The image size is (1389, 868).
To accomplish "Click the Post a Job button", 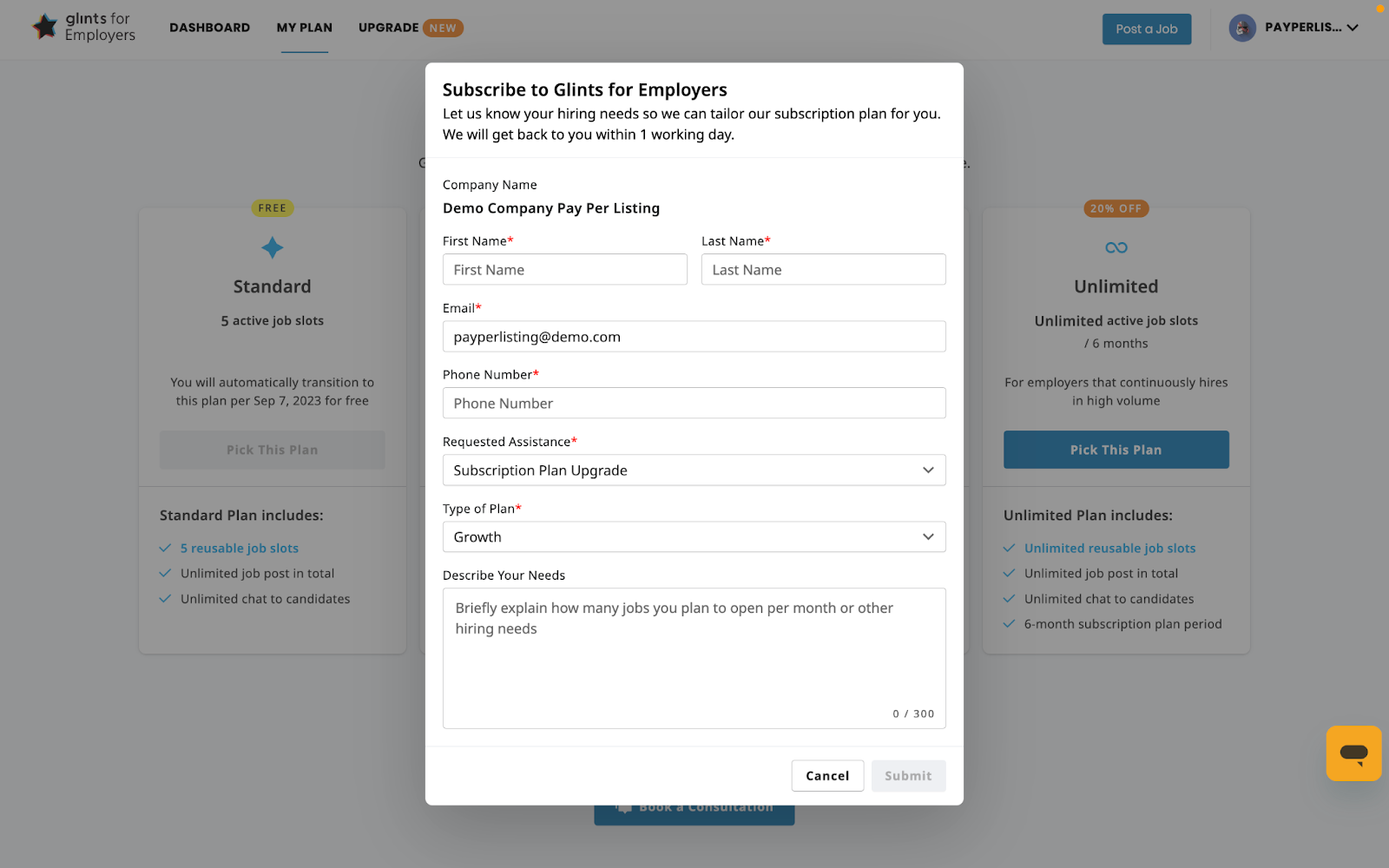I will click(x=1147, y=29).
